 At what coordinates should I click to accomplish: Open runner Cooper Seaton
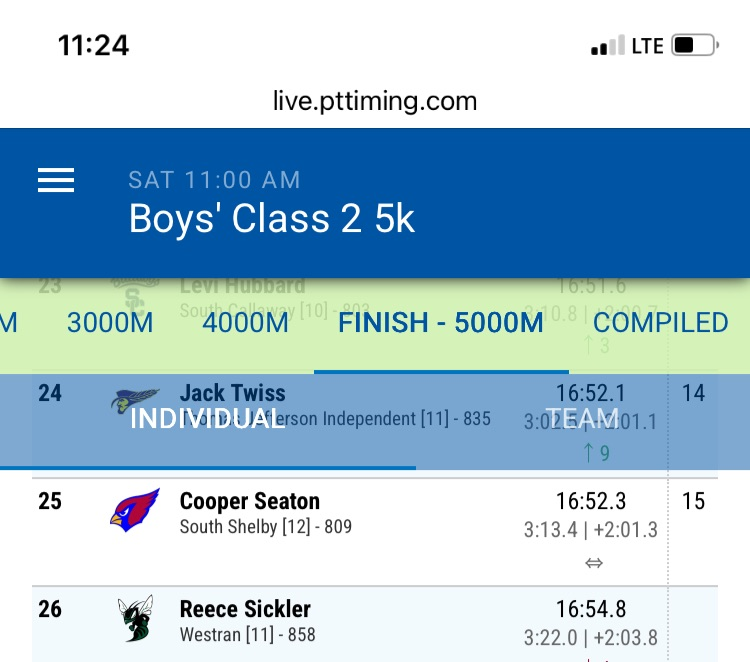[249, 501]
